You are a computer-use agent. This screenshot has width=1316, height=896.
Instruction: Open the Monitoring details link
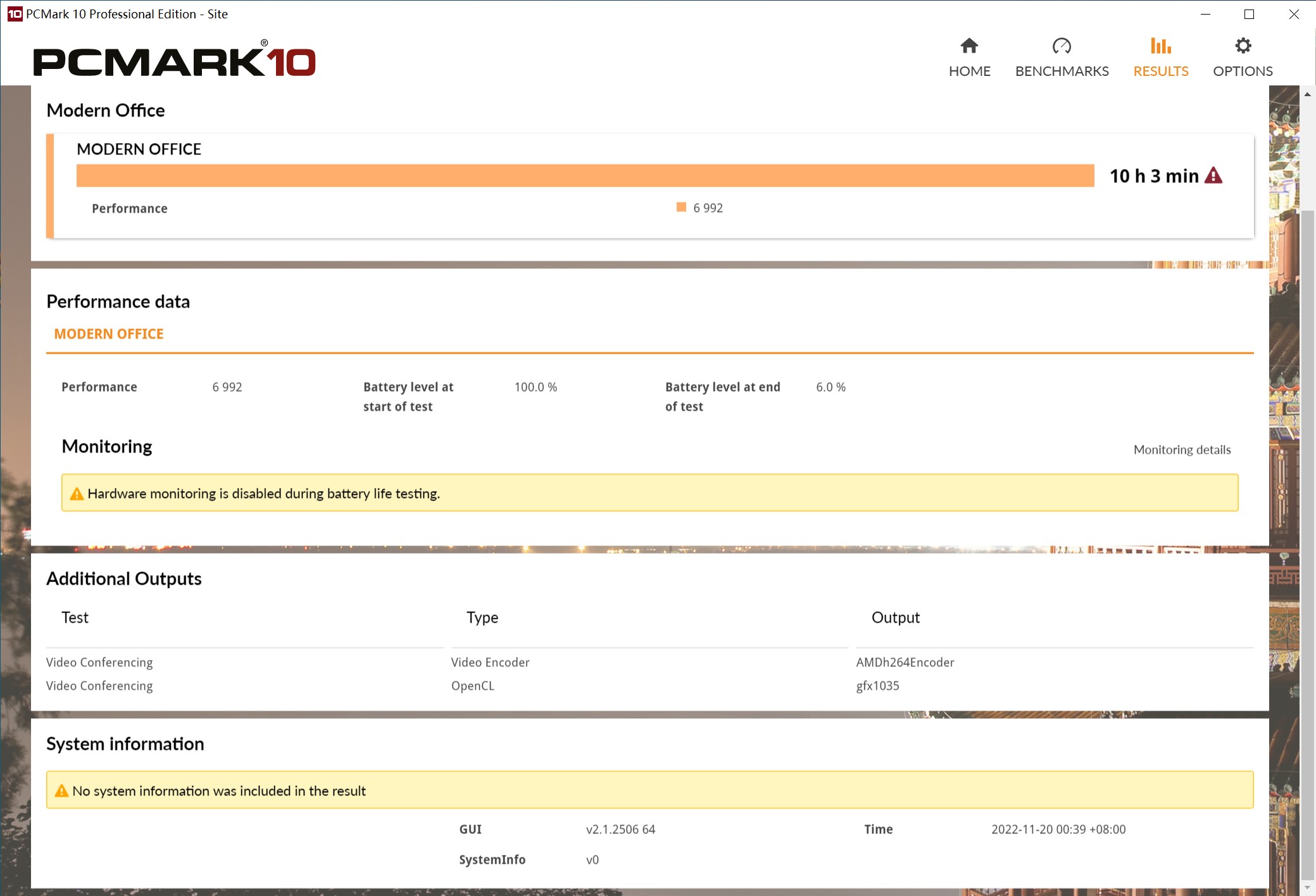point(1182,450)
